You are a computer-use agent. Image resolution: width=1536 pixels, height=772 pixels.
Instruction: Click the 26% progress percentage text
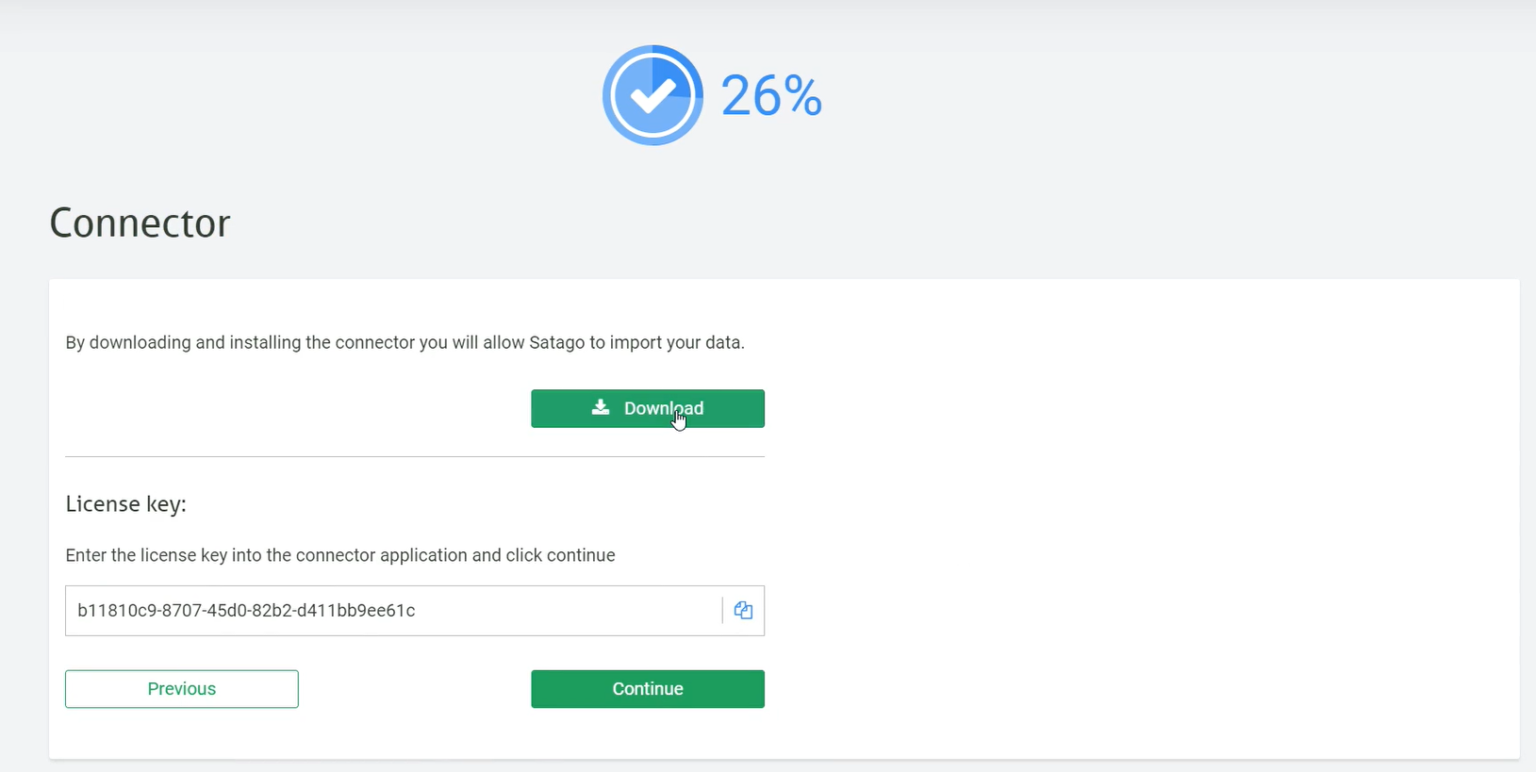[771, 96]
